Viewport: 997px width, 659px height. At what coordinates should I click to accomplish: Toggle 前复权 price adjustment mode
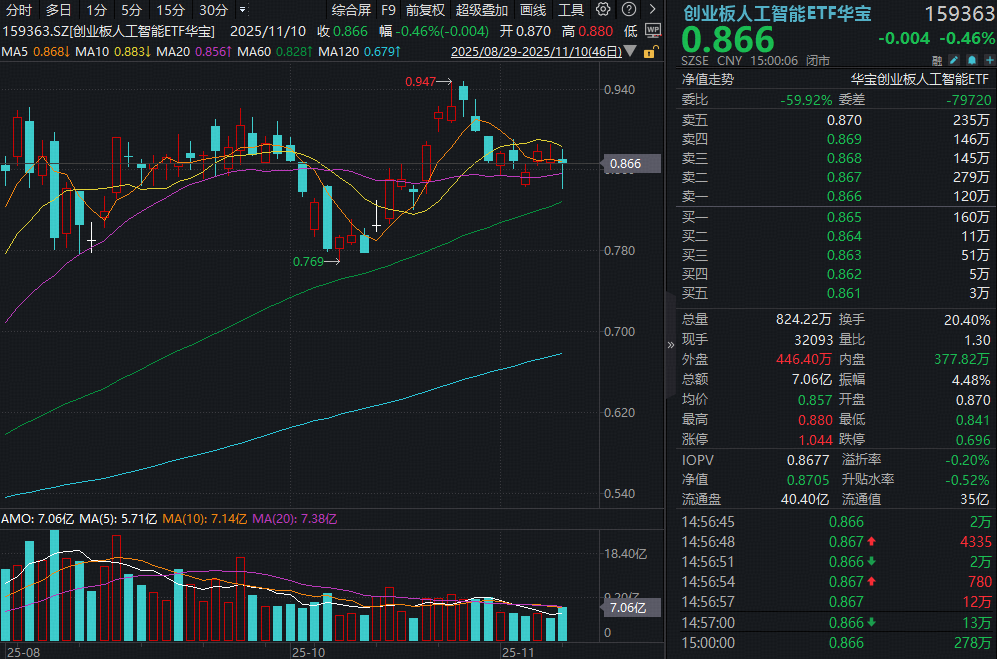(425, 10)
